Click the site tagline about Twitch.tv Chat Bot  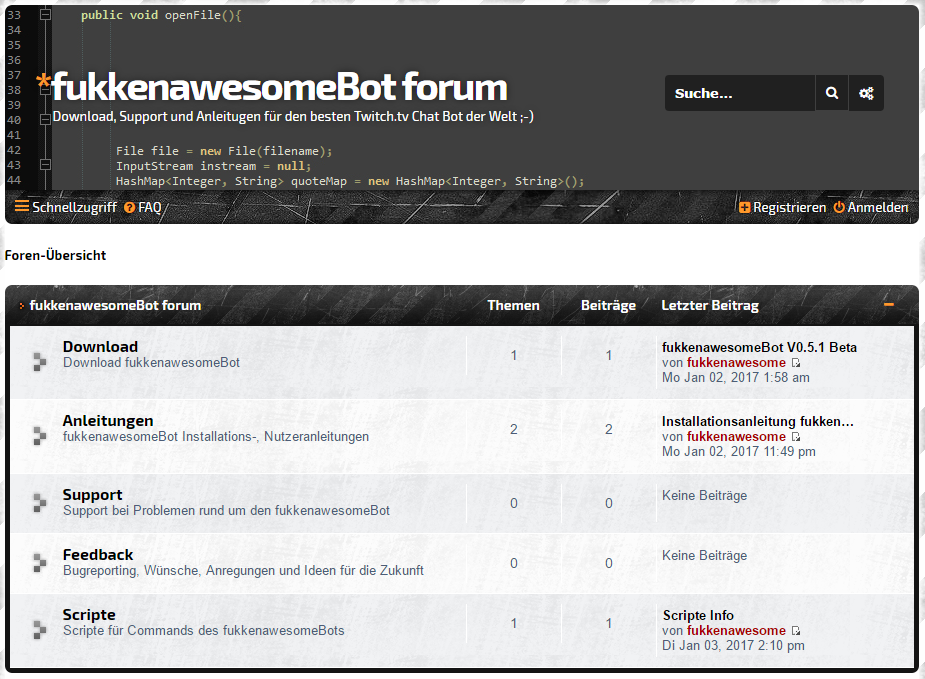click(293, 117)
